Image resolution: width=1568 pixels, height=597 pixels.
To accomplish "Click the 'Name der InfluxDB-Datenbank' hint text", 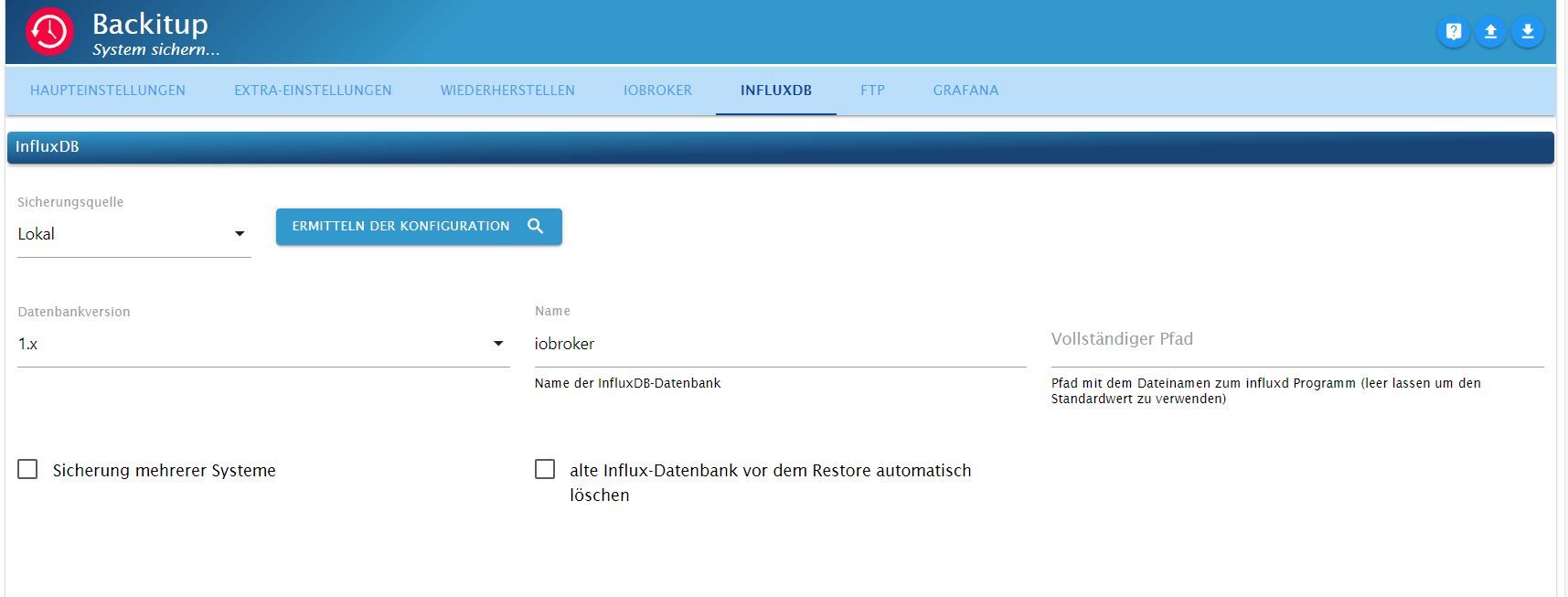I will 627,383.
